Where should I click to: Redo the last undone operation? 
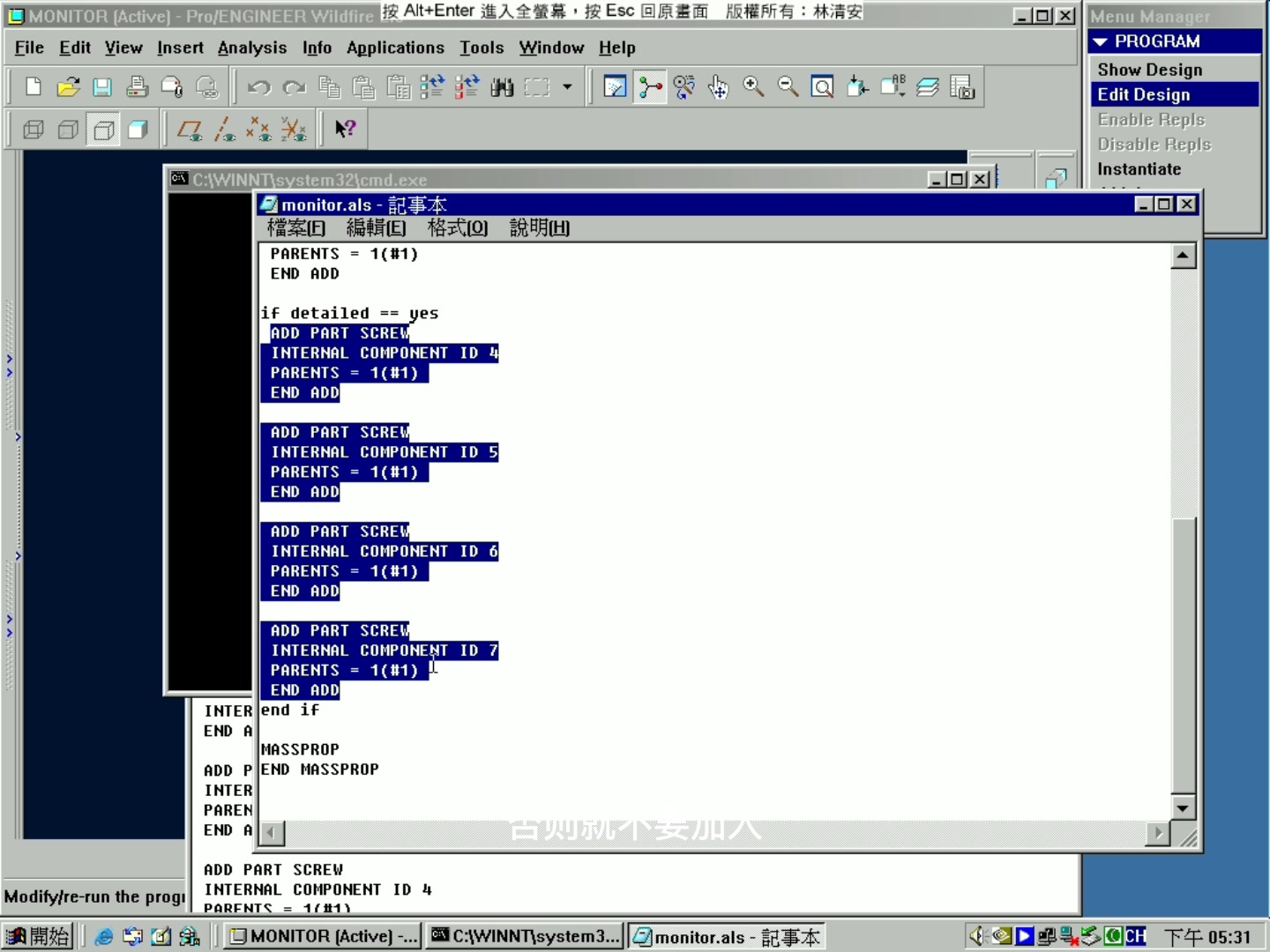[x=294, y=86]
